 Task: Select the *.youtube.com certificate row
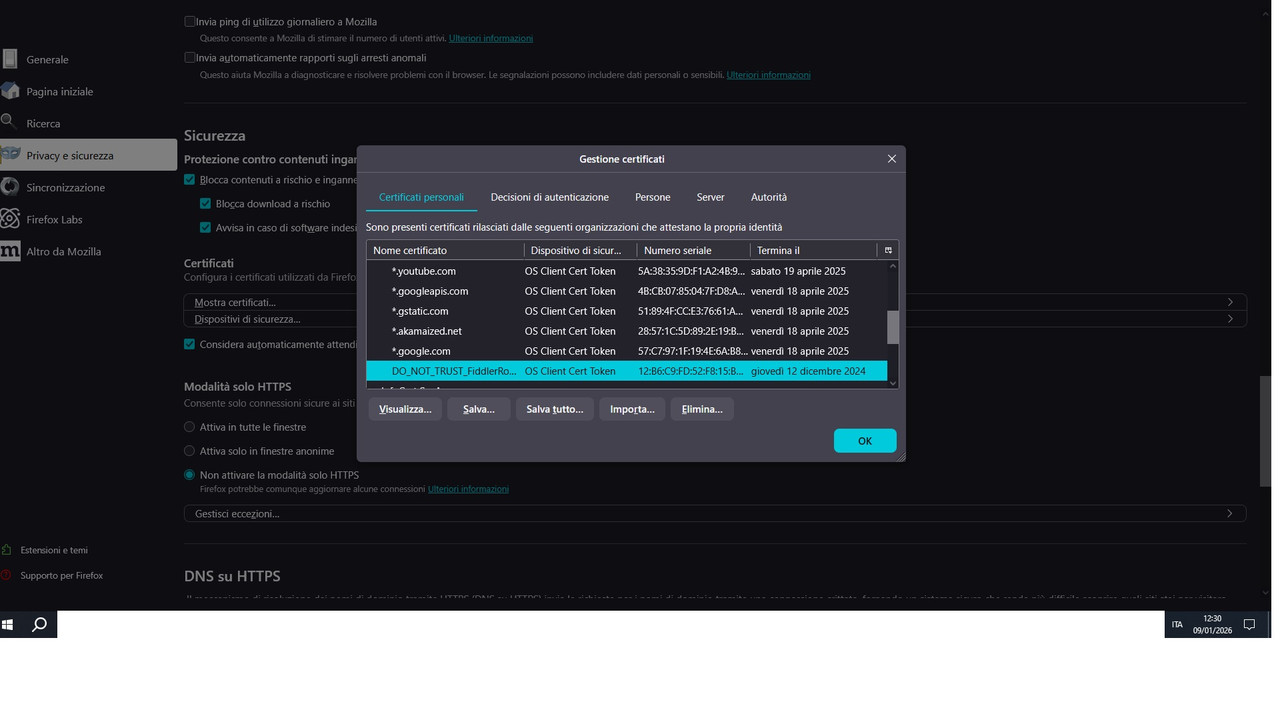coord(627,271)
